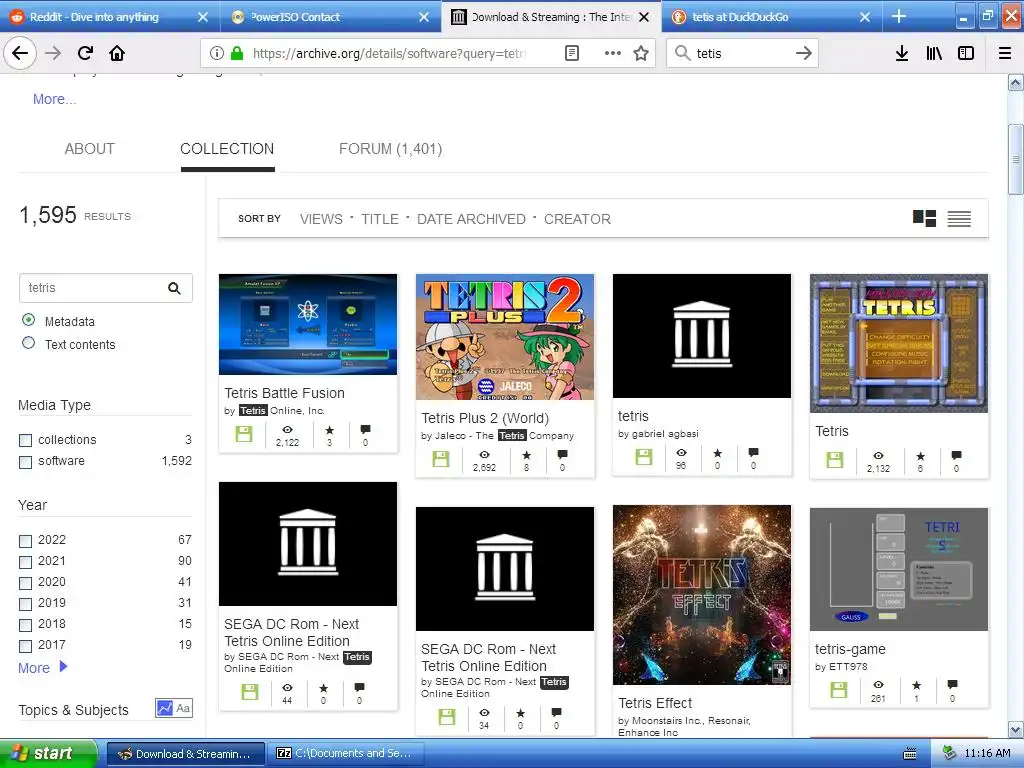1024x768 pixels.
Task: Reload the page with the refresh icon
Action: pyautogui.click(x=85, y=53)
